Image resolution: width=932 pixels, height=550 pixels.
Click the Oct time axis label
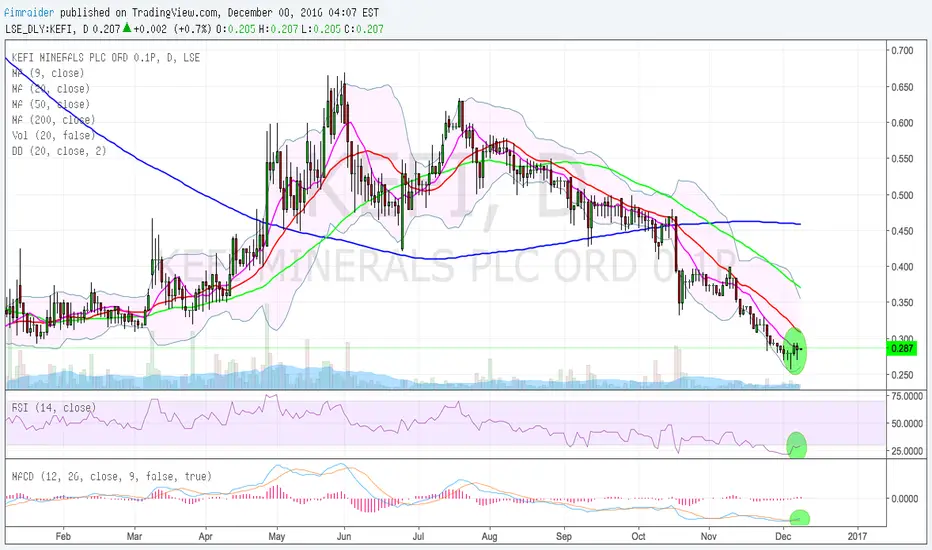tap(638, 536)
